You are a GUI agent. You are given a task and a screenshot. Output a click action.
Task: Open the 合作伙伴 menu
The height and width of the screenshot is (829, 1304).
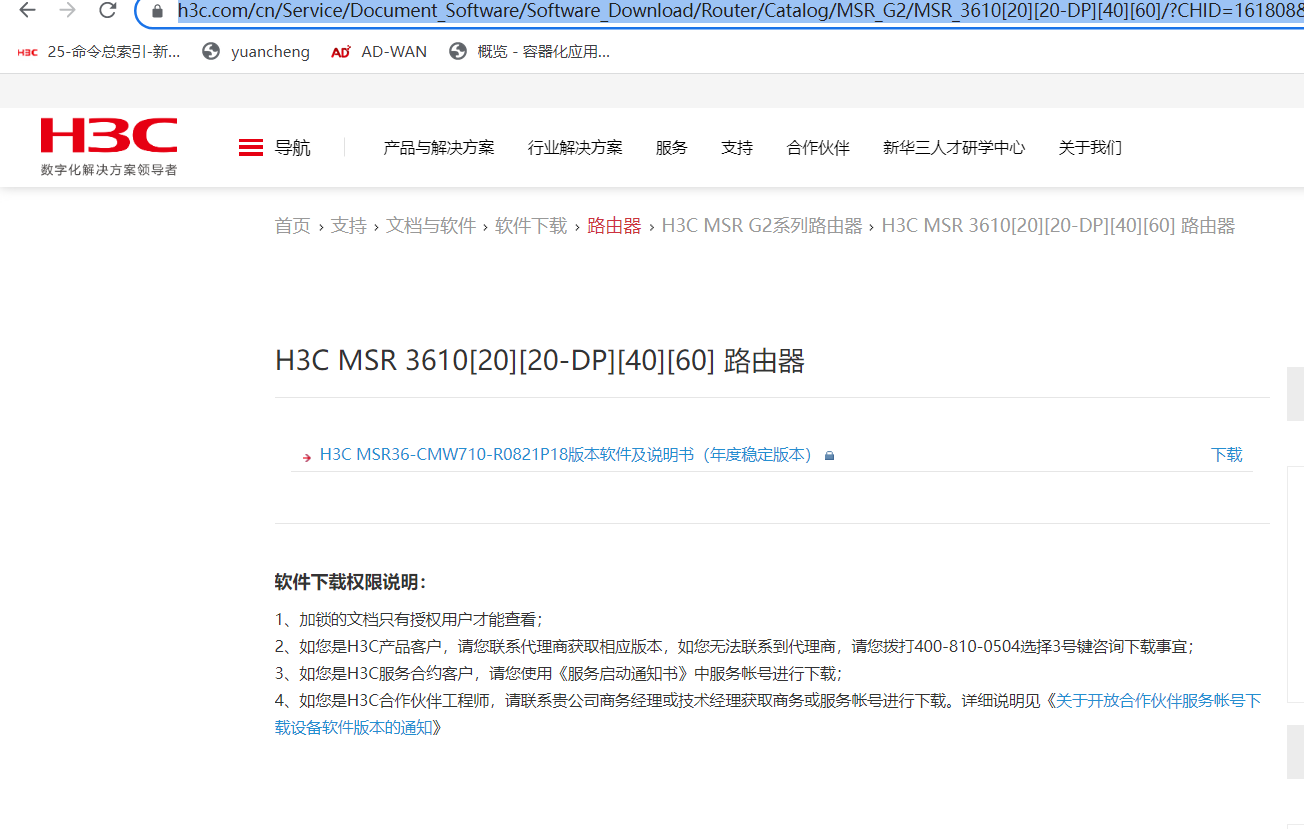coord(818,148)
